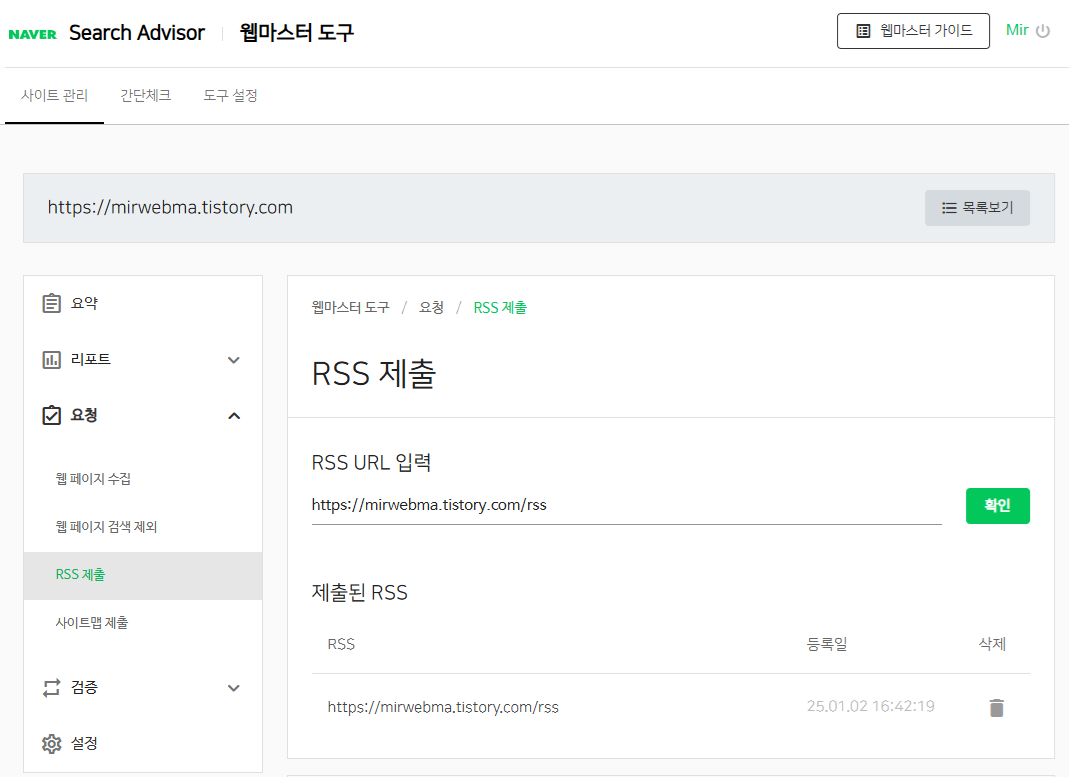
Task: Click the 설정 gear icon
Action: (52, 744)
